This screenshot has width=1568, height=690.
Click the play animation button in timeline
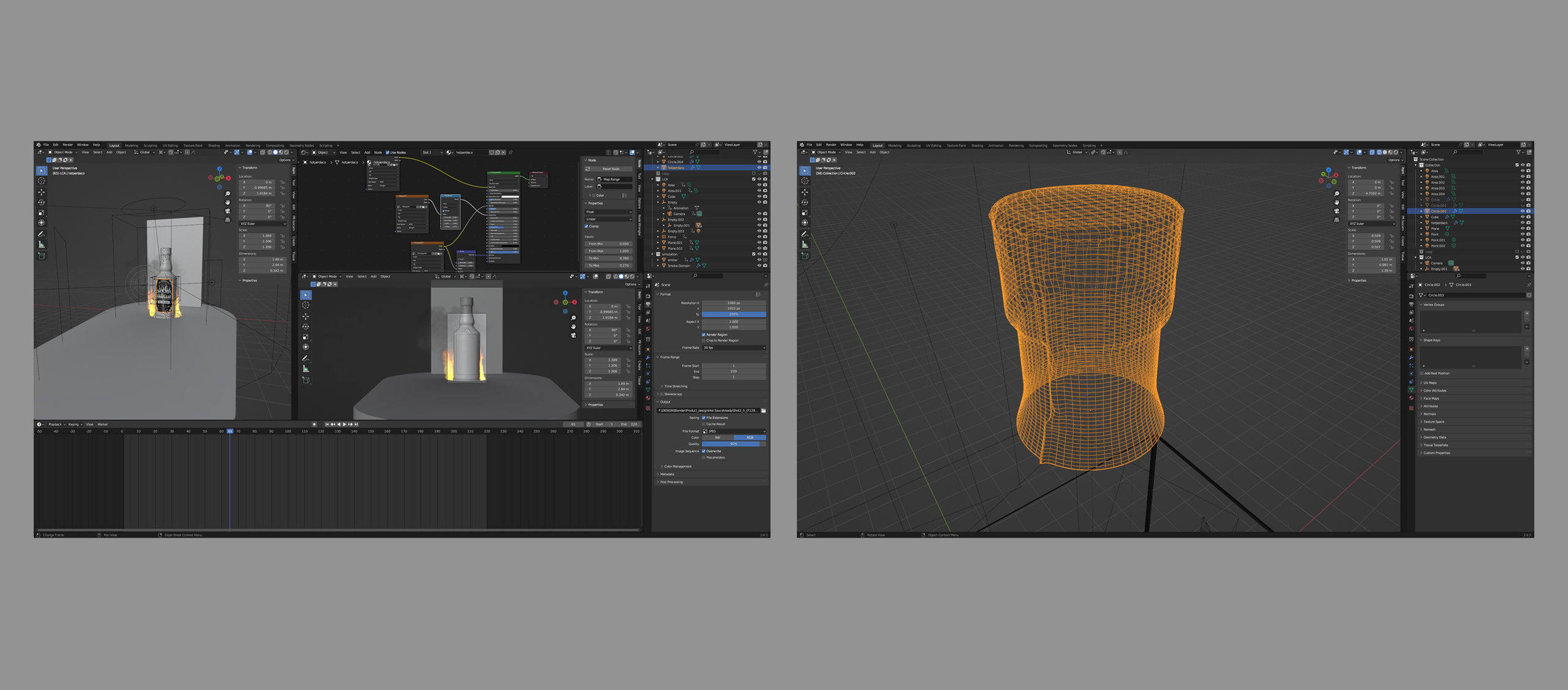345,424
